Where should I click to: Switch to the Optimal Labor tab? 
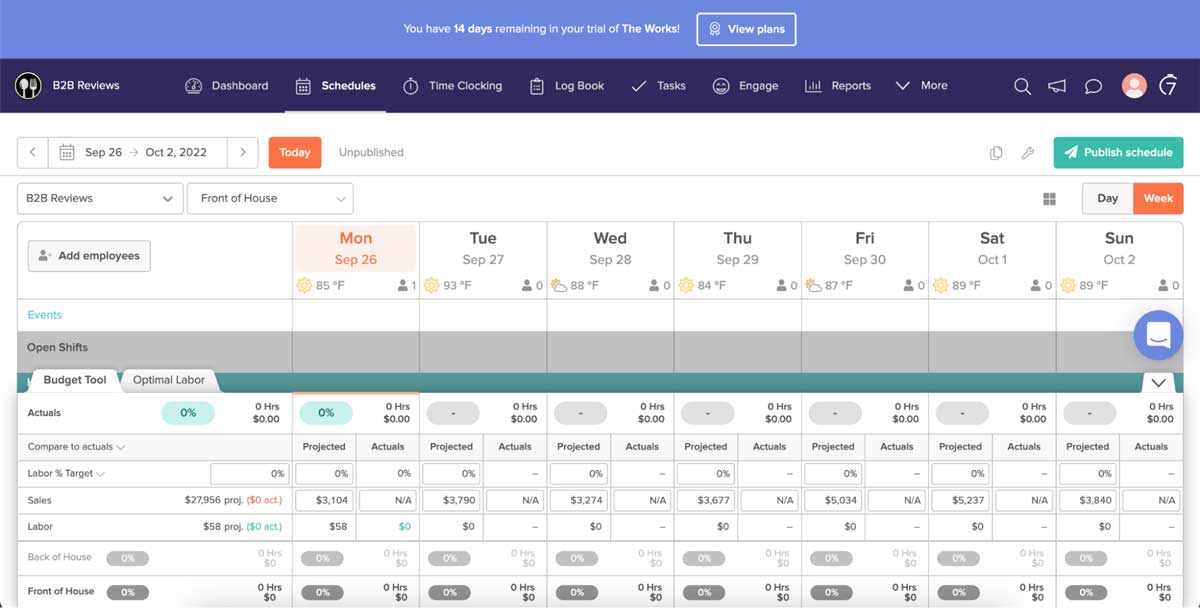pos(168,380)
